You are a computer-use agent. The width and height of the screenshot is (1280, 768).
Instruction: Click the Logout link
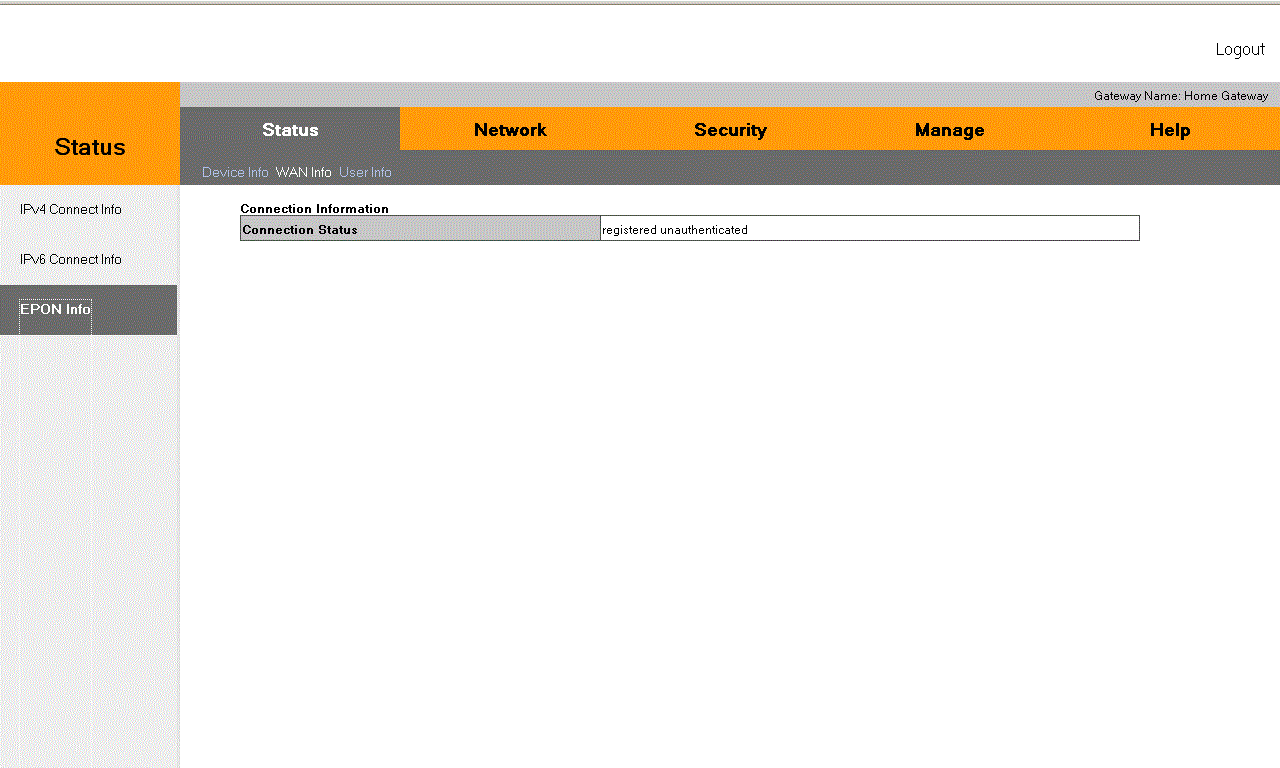1240,50
